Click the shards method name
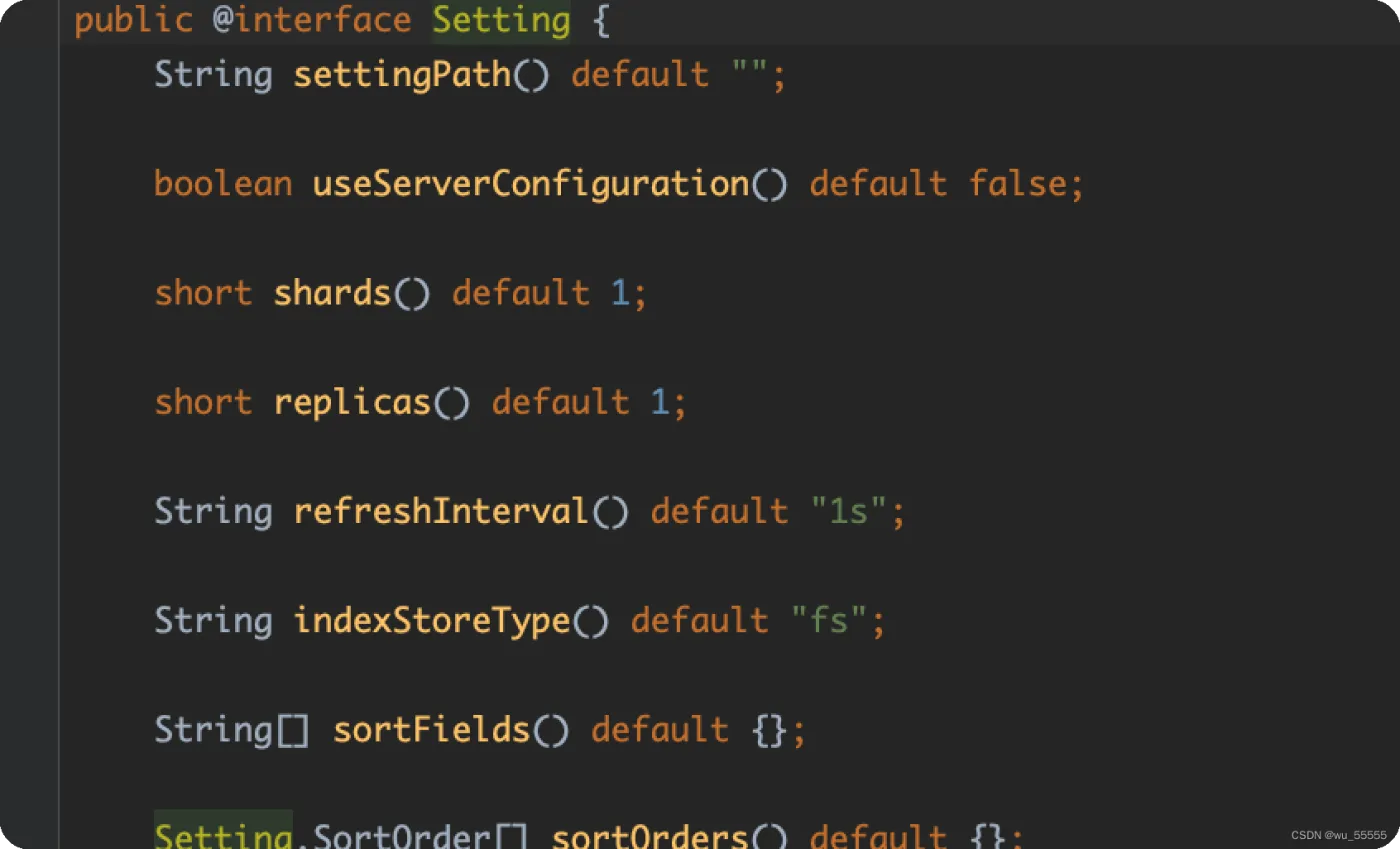The height and width of the screenshot is (849, 1400). (332, 293)
